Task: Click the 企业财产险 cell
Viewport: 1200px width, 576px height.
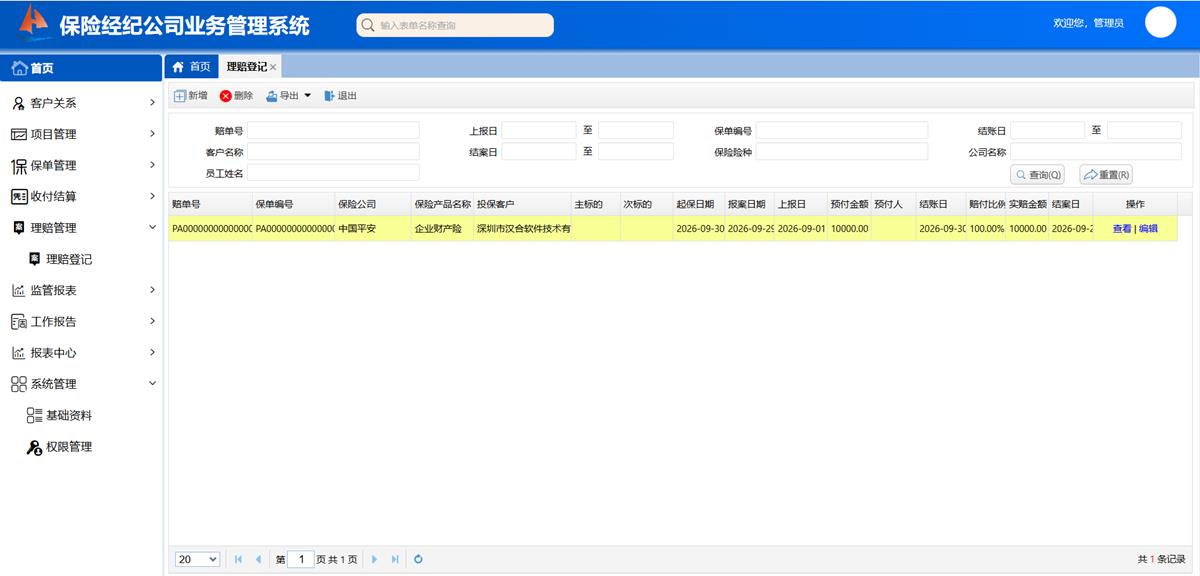Action: (x=442, y=229)
